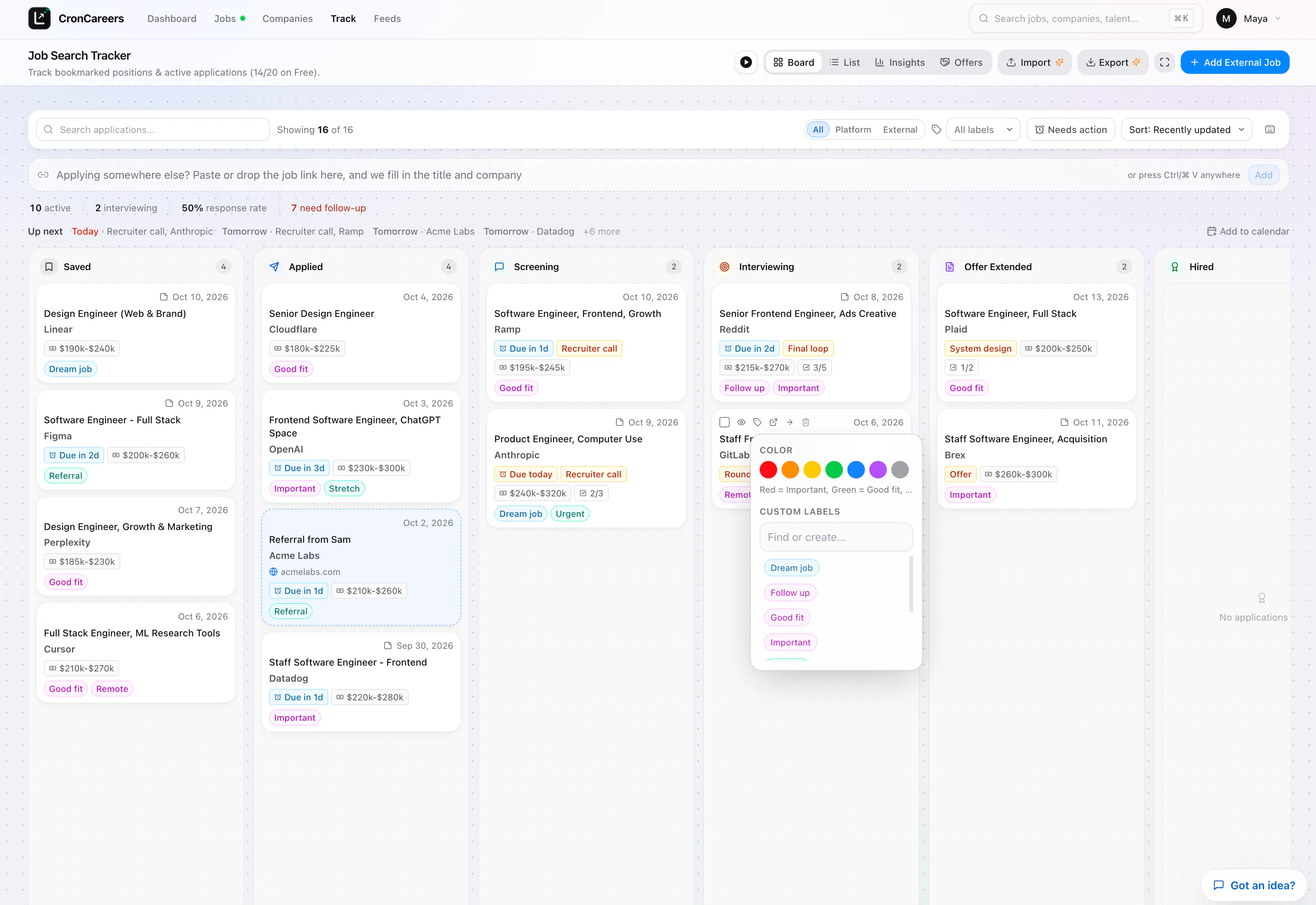Click the Screening column chat icon

pos(499,267)
